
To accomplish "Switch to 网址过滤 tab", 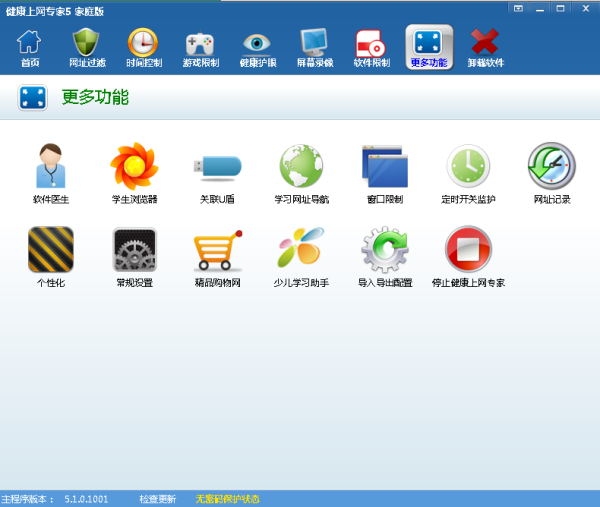I will click(86, 47).
